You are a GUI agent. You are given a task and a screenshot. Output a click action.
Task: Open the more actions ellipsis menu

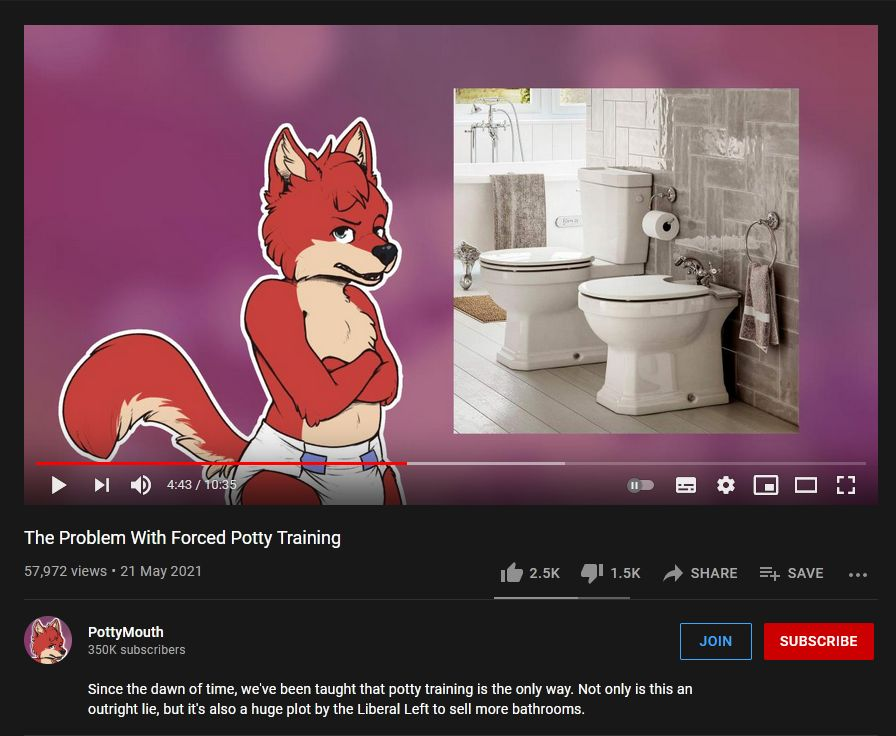click(x=858, y=575)
